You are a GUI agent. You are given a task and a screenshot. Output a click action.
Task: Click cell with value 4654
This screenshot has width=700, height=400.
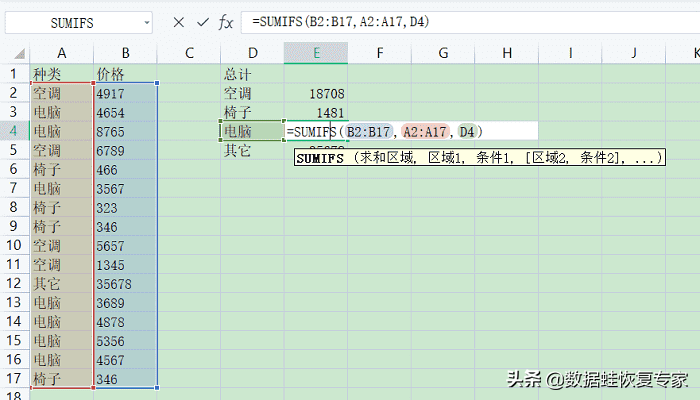(125, 112)
